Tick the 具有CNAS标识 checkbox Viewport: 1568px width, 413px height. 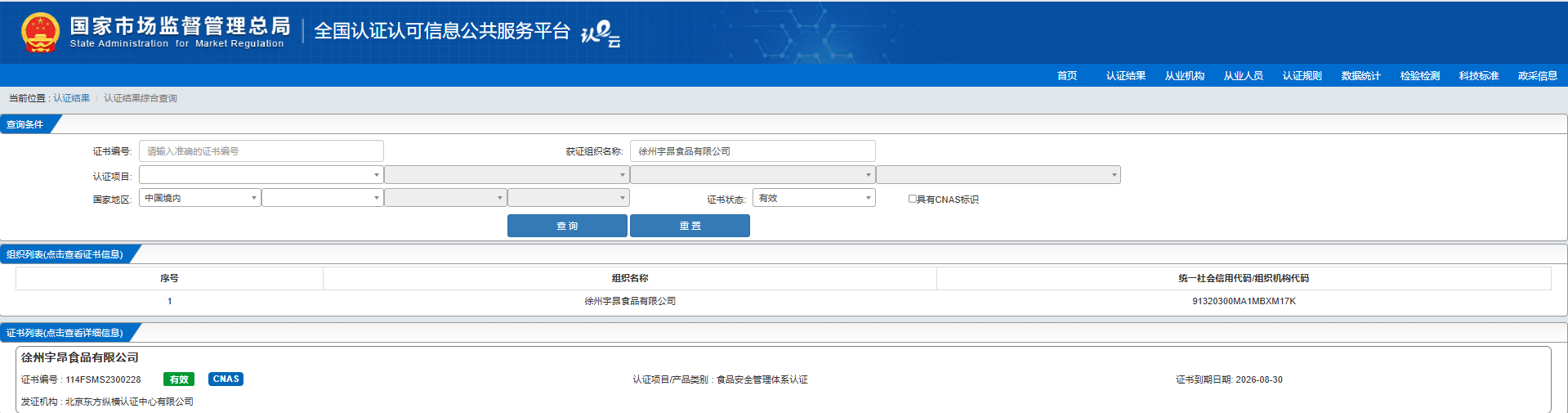click(x=913, y=199)
